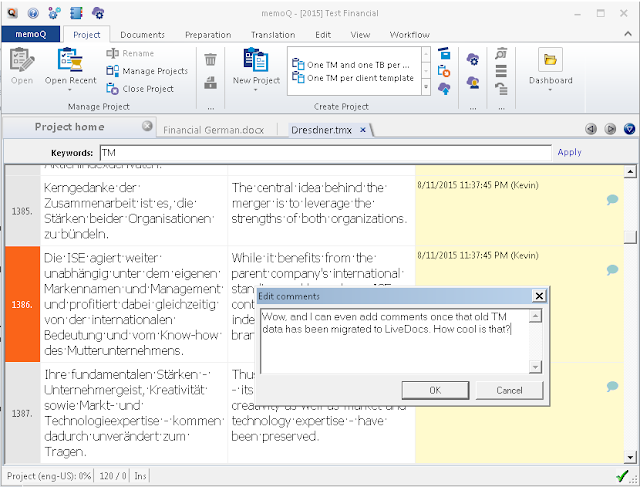Image resolution: width=640 pixels, height=487 pixels.
Task: Open the Edit ribbon tab
Action: point(323,35)
